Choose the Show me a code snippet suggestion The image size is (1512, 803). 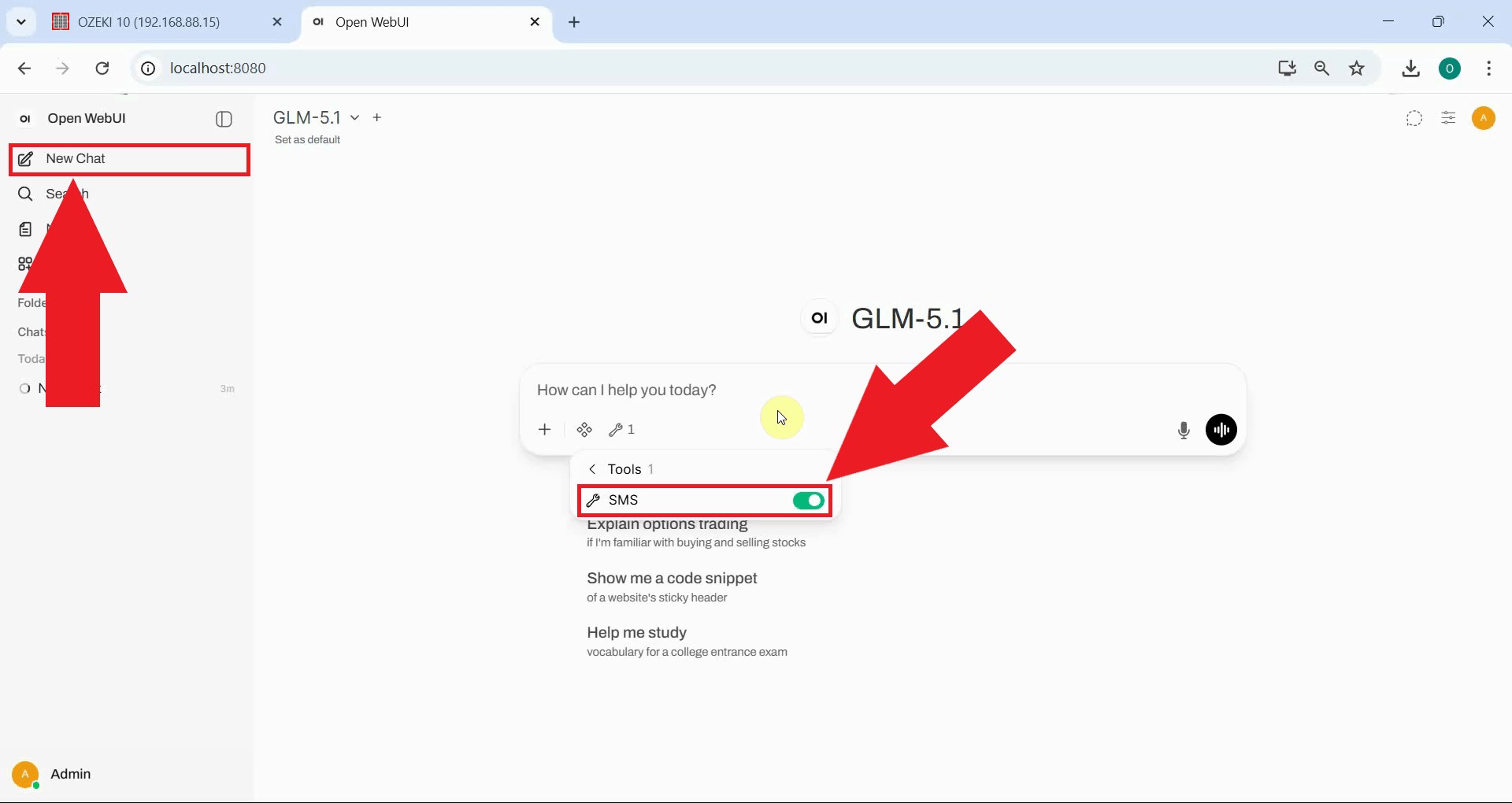coord(672,587)
